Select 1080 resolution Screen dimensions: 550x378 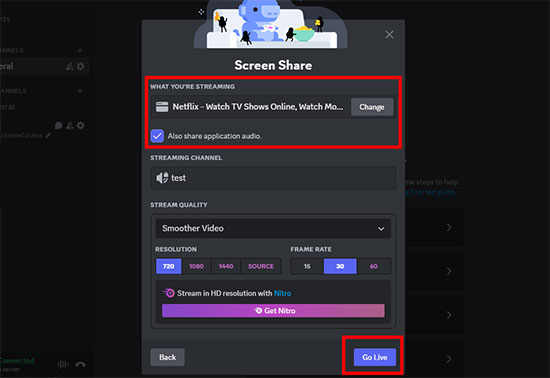click(196, 266)
